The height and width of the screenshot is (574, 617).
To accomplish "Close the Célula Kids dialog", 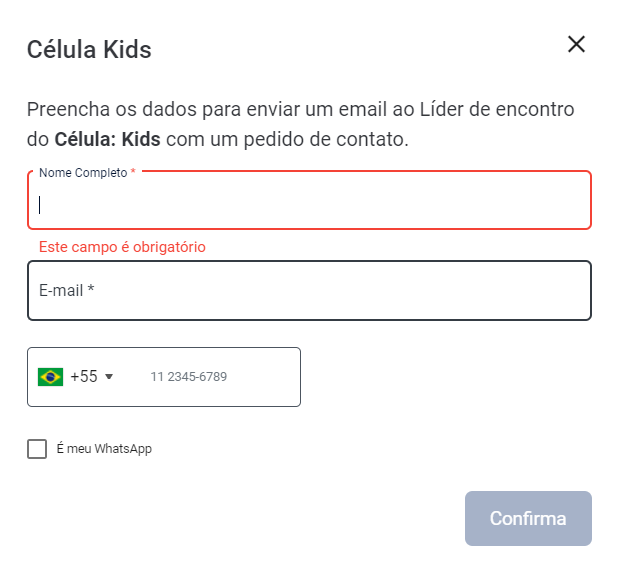I will point(576,44).
